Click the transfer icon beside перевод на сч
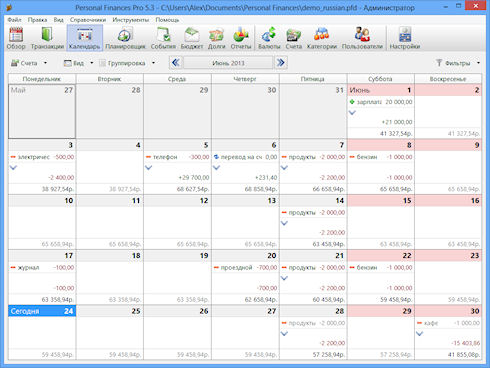This screenshot has width=490, height=368. point(216,157)
